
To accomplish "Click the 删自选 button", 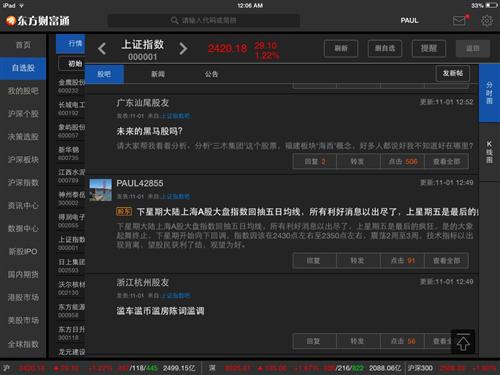I will pyautogui.click(x=385, y=49).
